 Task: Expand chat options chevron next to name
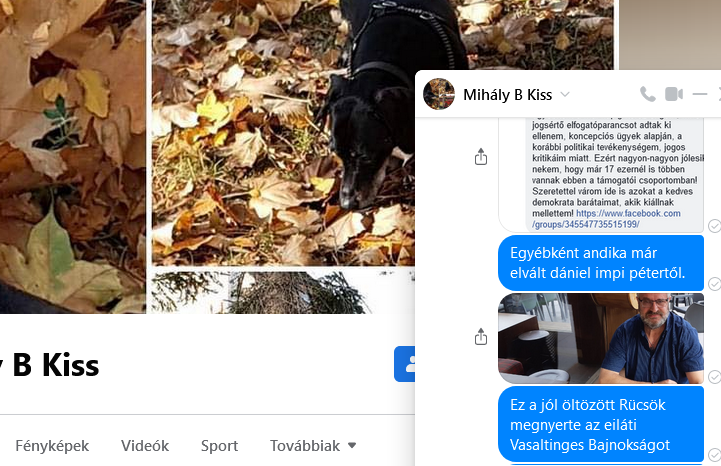pos(565,95)
